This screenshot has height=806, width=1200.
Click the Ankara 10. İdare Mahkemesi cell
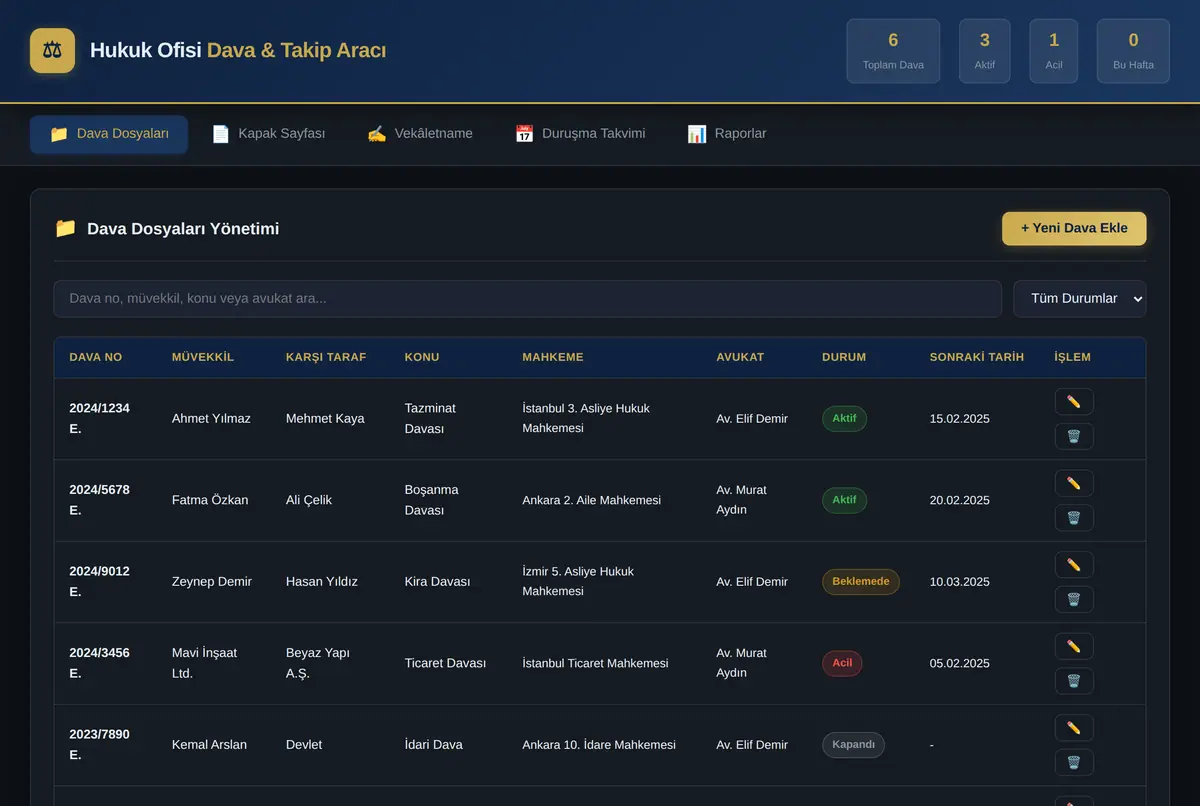[599, 745]
